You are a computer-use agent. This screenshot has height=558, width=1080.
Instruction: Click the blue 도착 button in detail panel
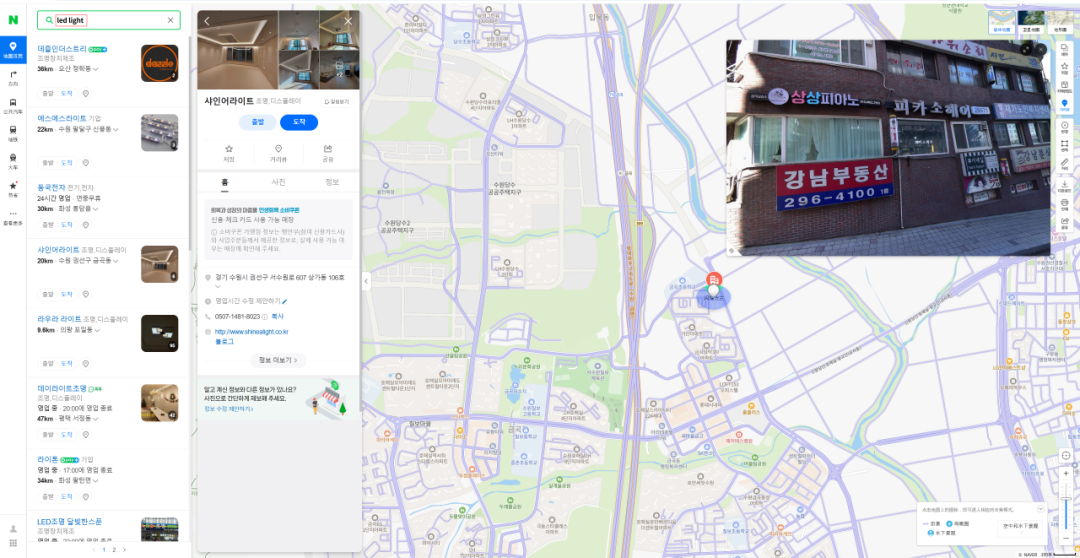click(299, 122)
